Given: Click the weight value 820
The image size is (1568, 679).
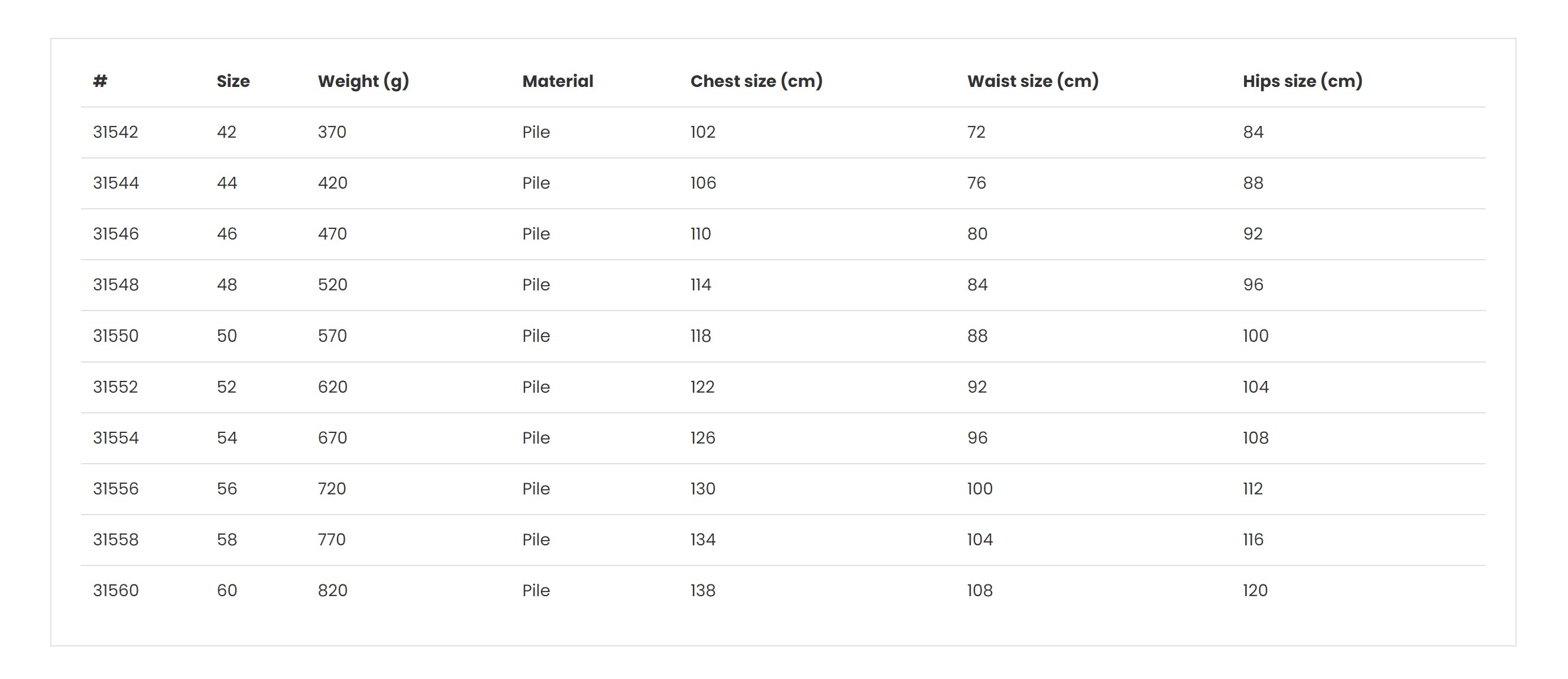Looking at the screenshot, I should click(332, 591).
